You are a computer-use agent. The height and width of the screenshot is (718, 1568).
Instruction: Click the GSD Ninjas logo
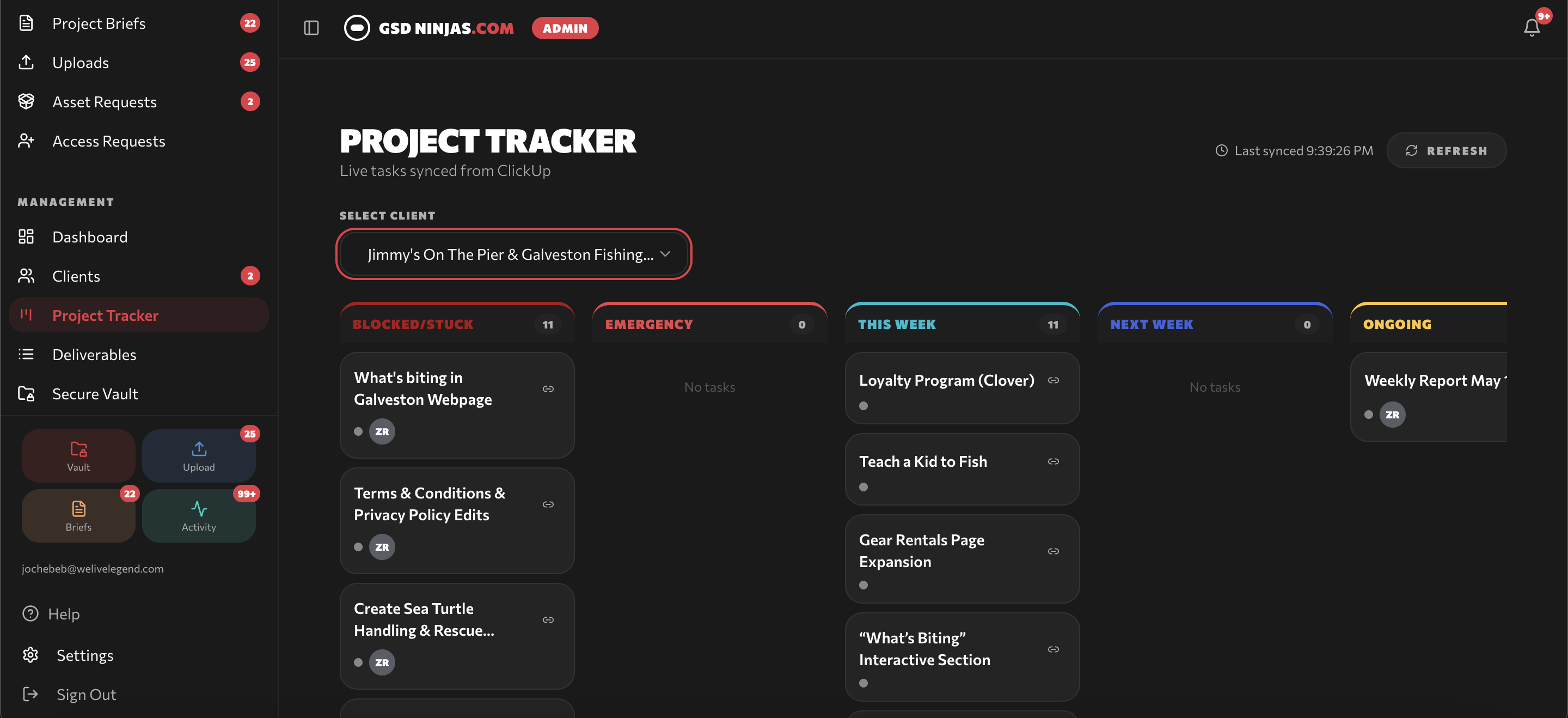click(428, 28)
